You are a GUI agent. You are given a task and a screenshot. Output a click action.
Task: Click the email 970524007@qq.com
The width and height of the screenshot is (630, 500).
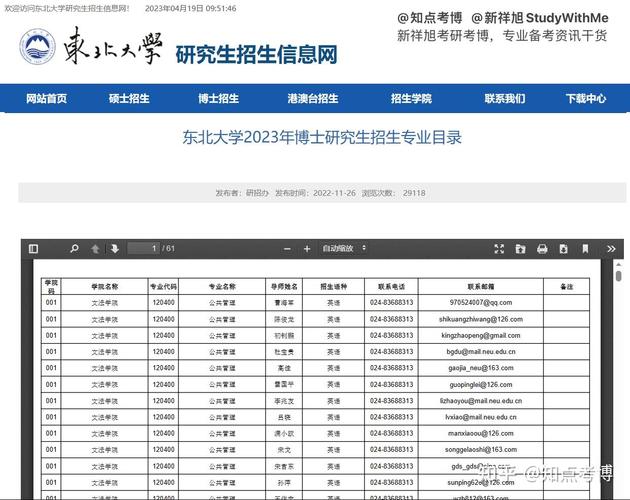coord(481,303)
